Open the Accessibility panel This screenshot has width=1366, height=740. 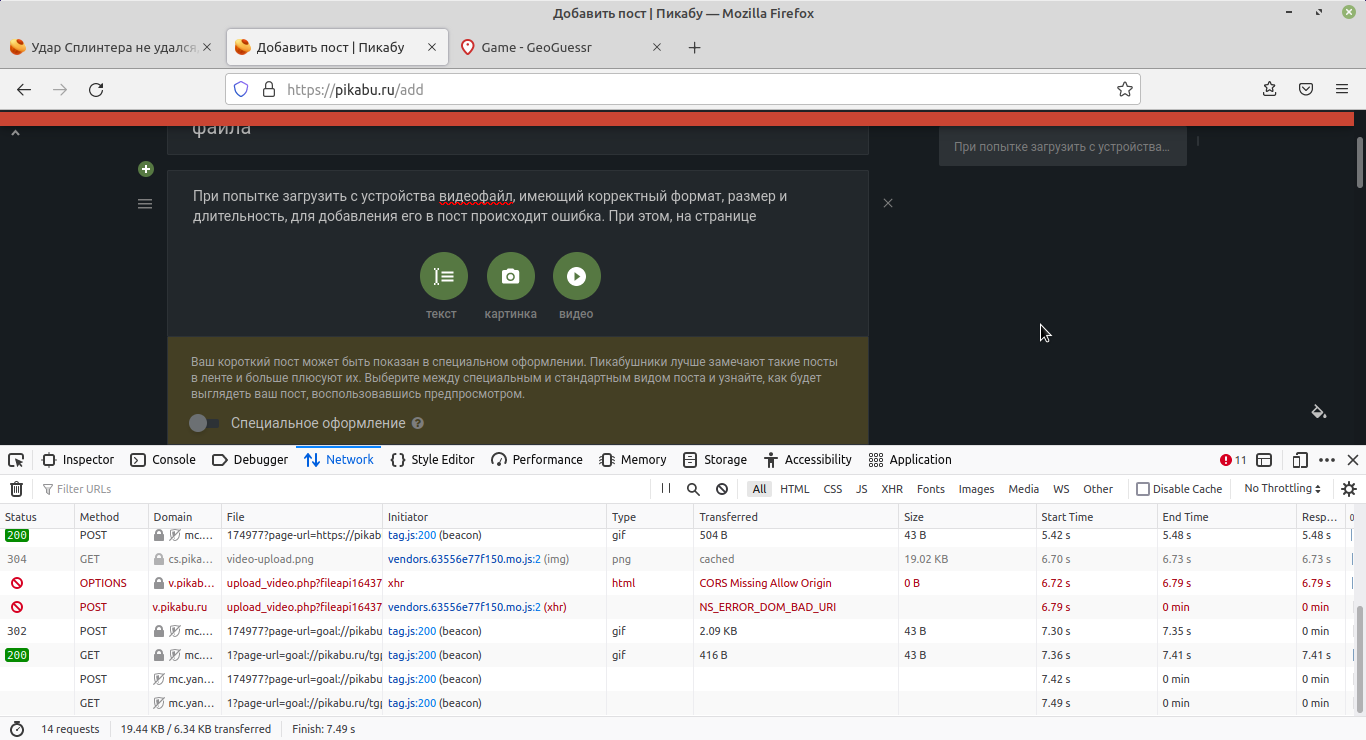808,460
